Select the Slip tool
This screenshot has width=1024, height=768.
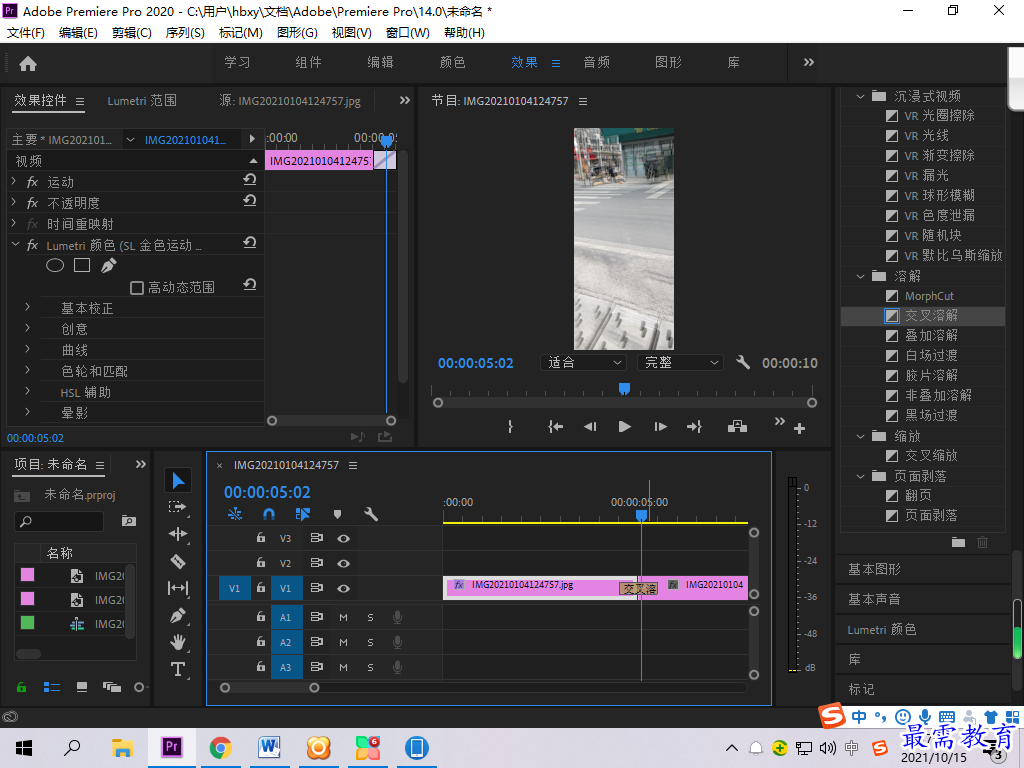click(178, 588)
